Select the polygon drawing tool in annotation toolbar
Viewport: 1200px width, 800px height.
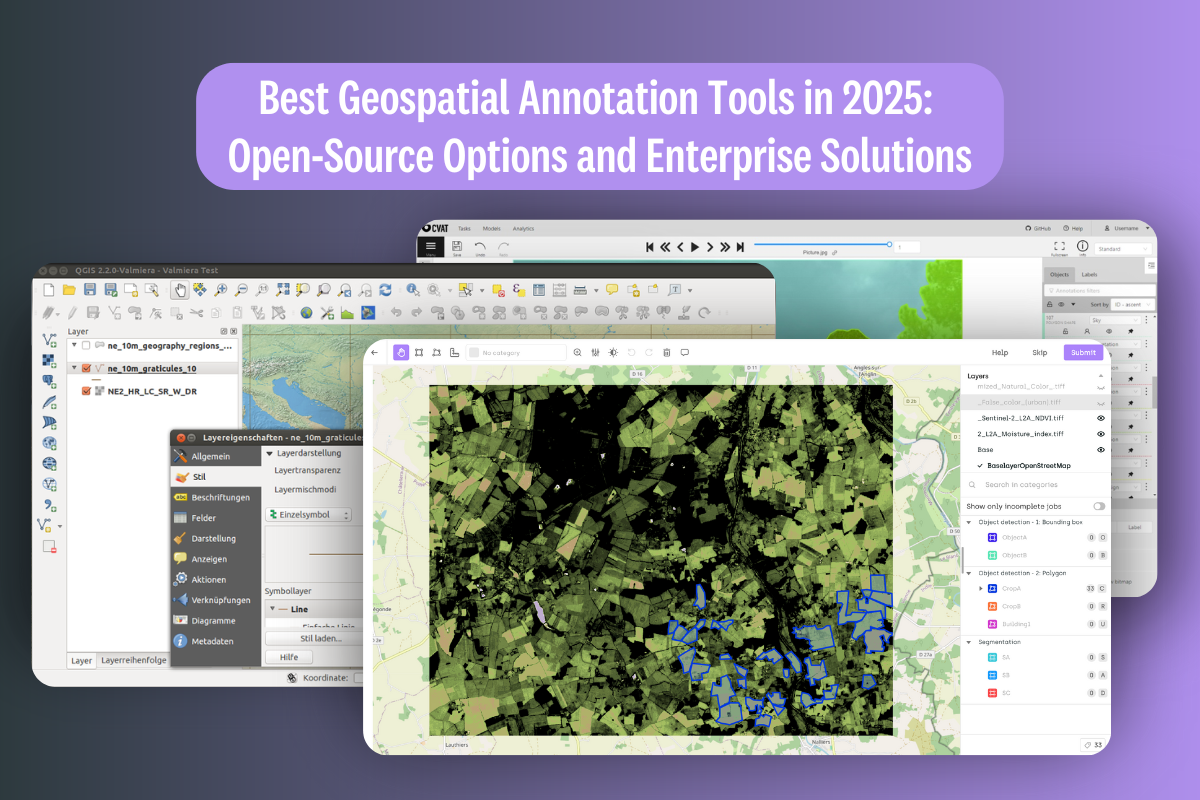click(x=437, y=352)
